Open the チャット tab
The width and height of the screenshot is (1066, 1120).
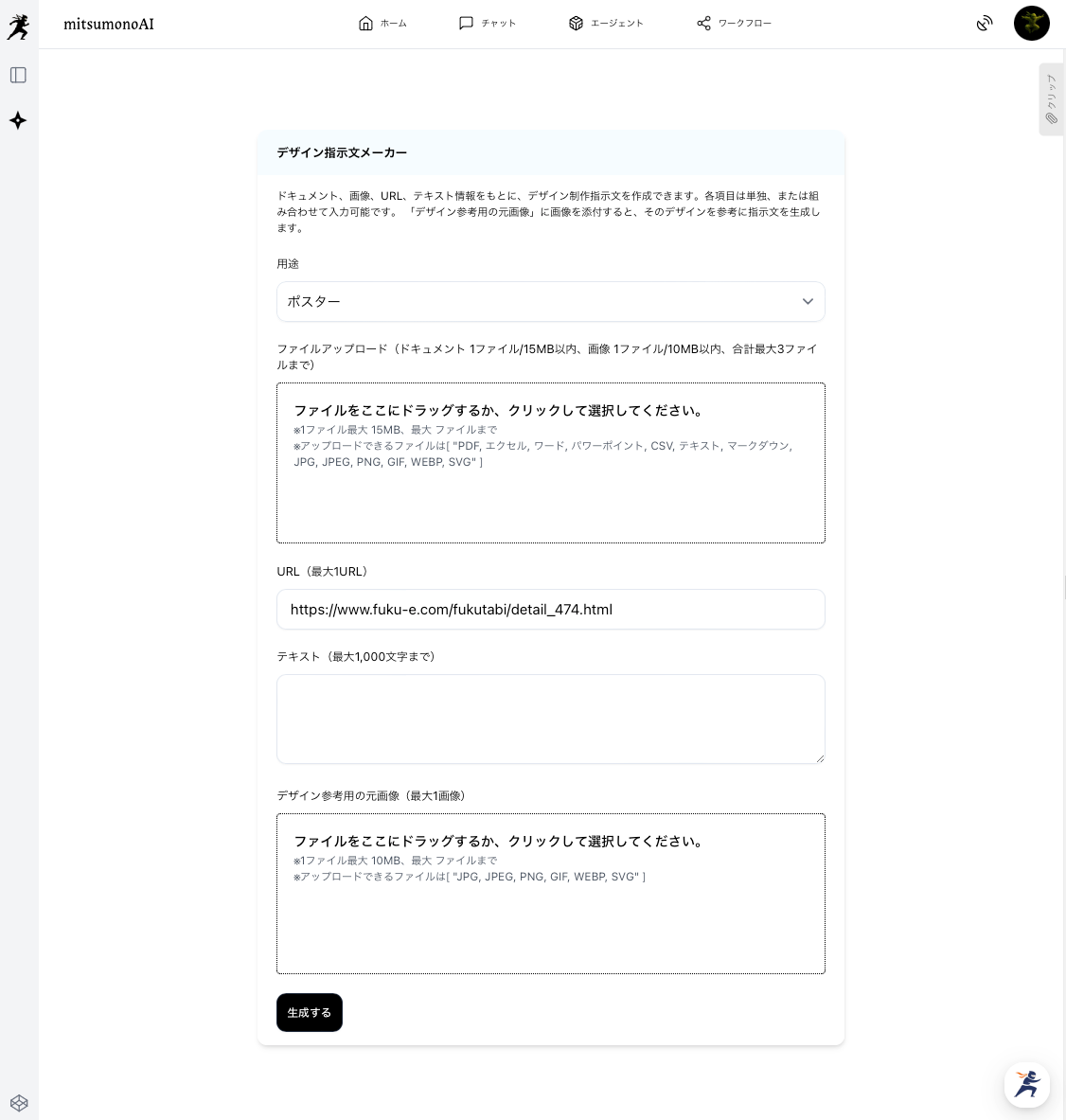pyautogui.click(x=487, y=24)
